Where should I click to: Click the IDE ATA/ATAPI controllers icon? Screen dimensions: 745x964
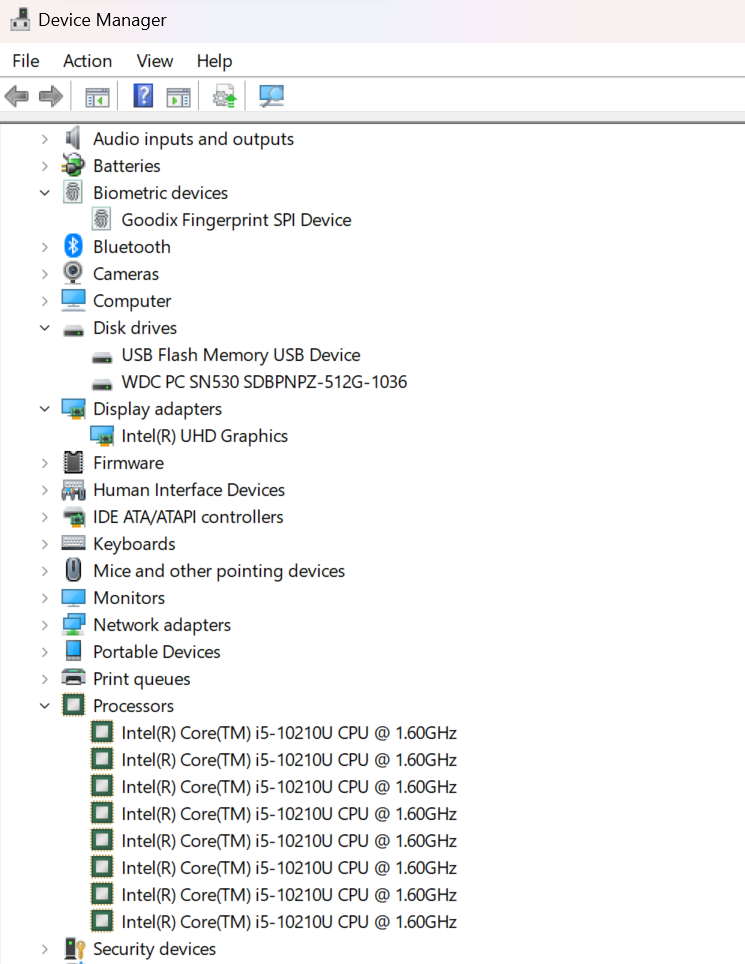pyautogui.click(x=74, y=517)
